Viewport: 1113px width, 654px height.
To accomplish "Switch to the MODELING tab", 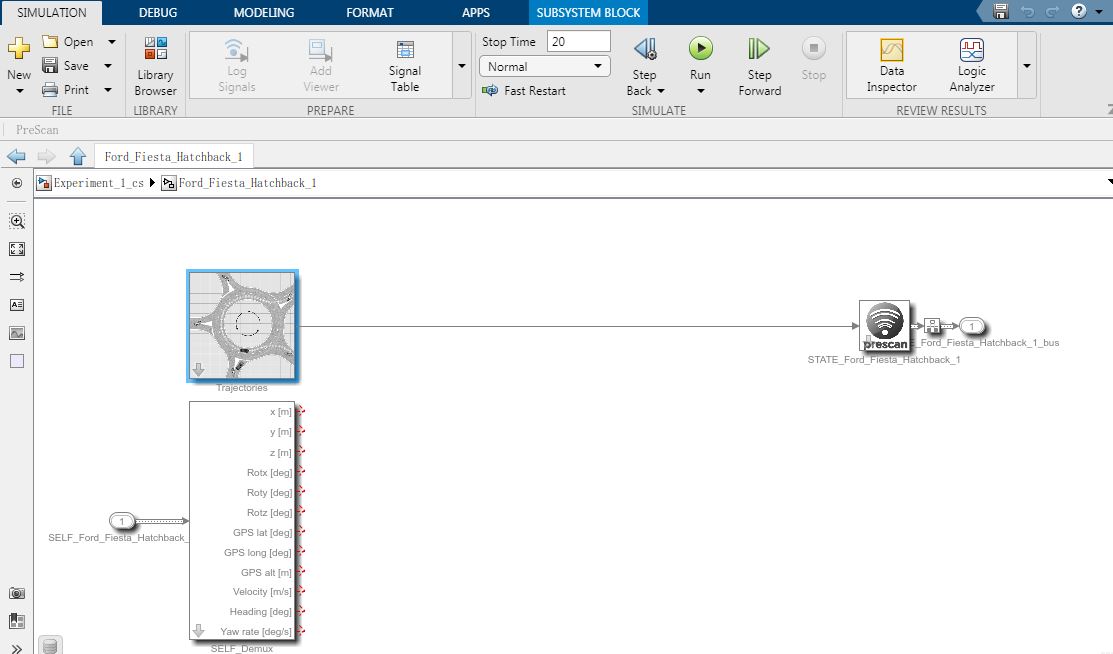I will click(x=264, y=13).
